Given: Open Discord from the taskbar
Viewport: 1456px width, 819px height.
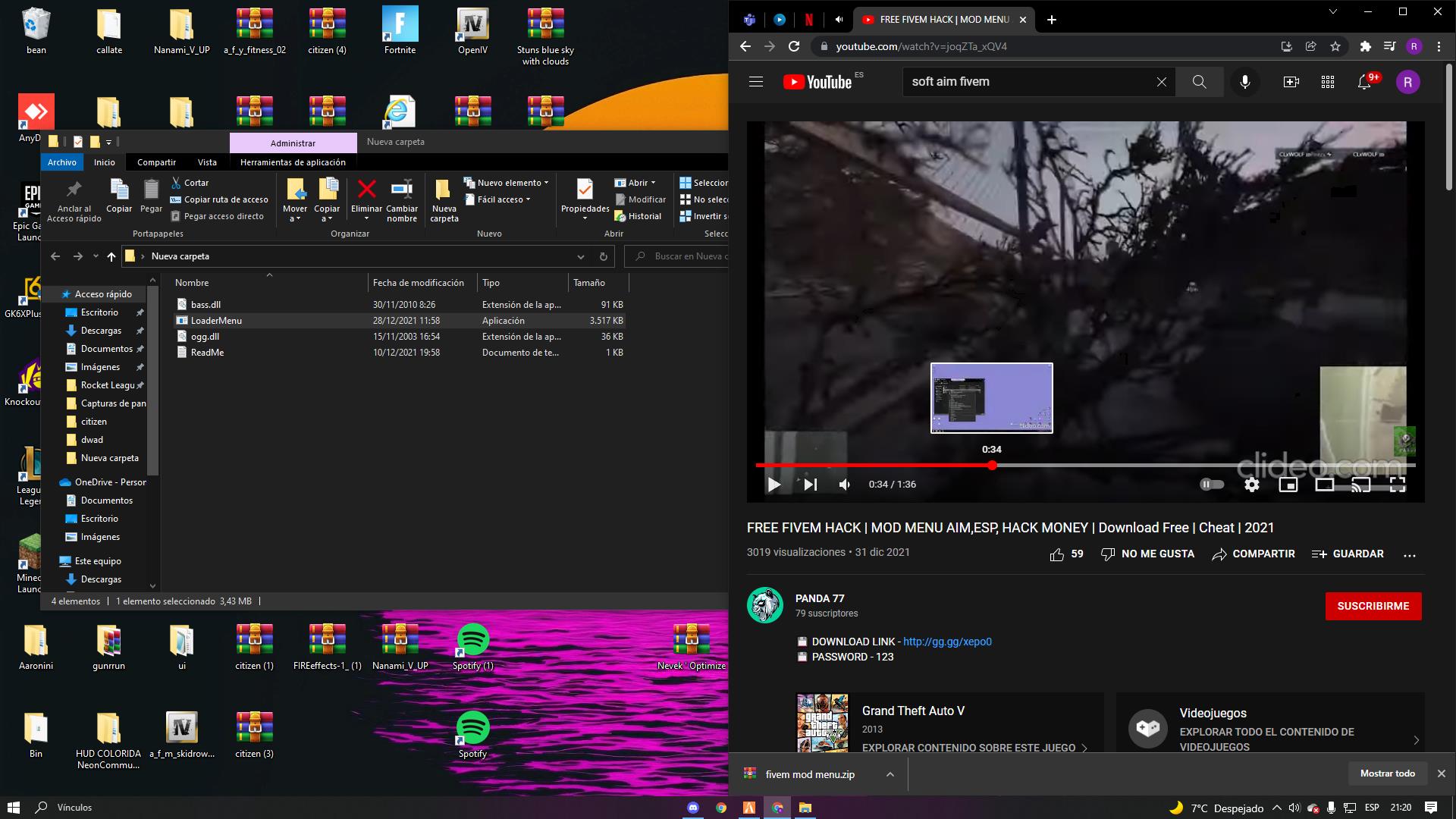Looking at the screenshot, I should [x=692, y=808].
